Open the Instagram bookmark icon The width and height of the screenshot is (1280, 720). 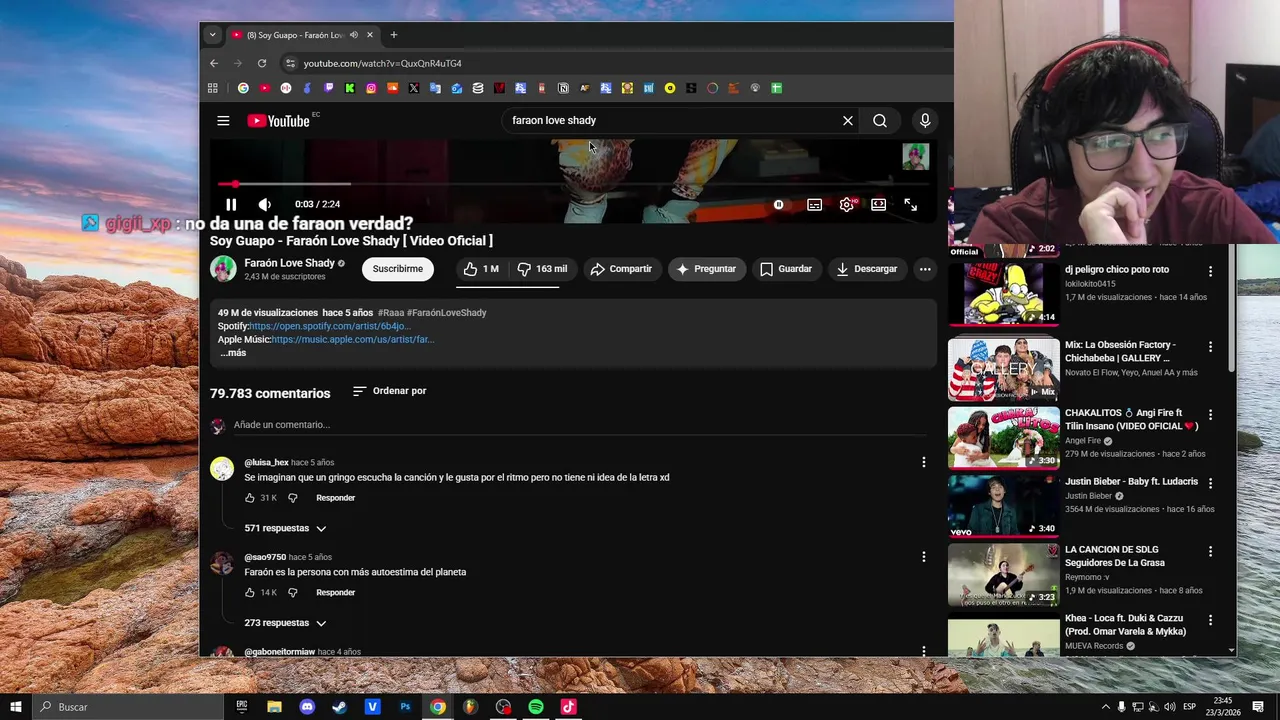371,88
